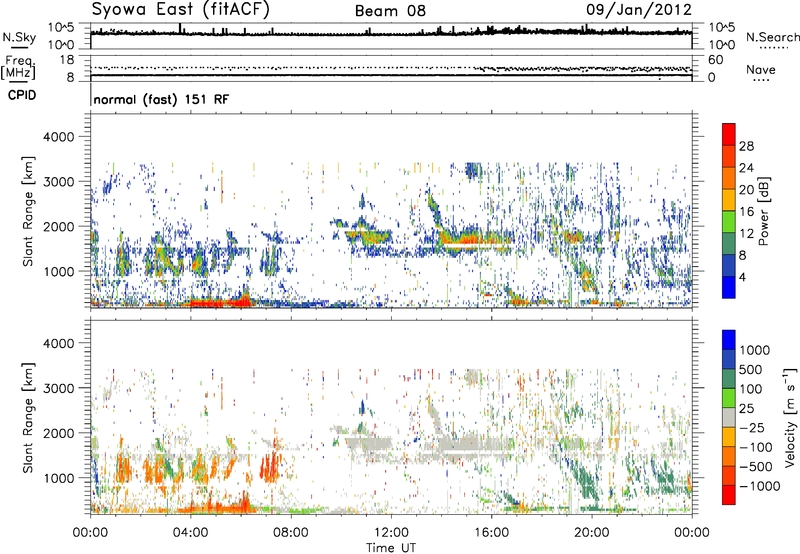This screenshot has height=554, width=800.
Task: Click the noise trace in the N.Sky panel
Action: coord(391,34)
